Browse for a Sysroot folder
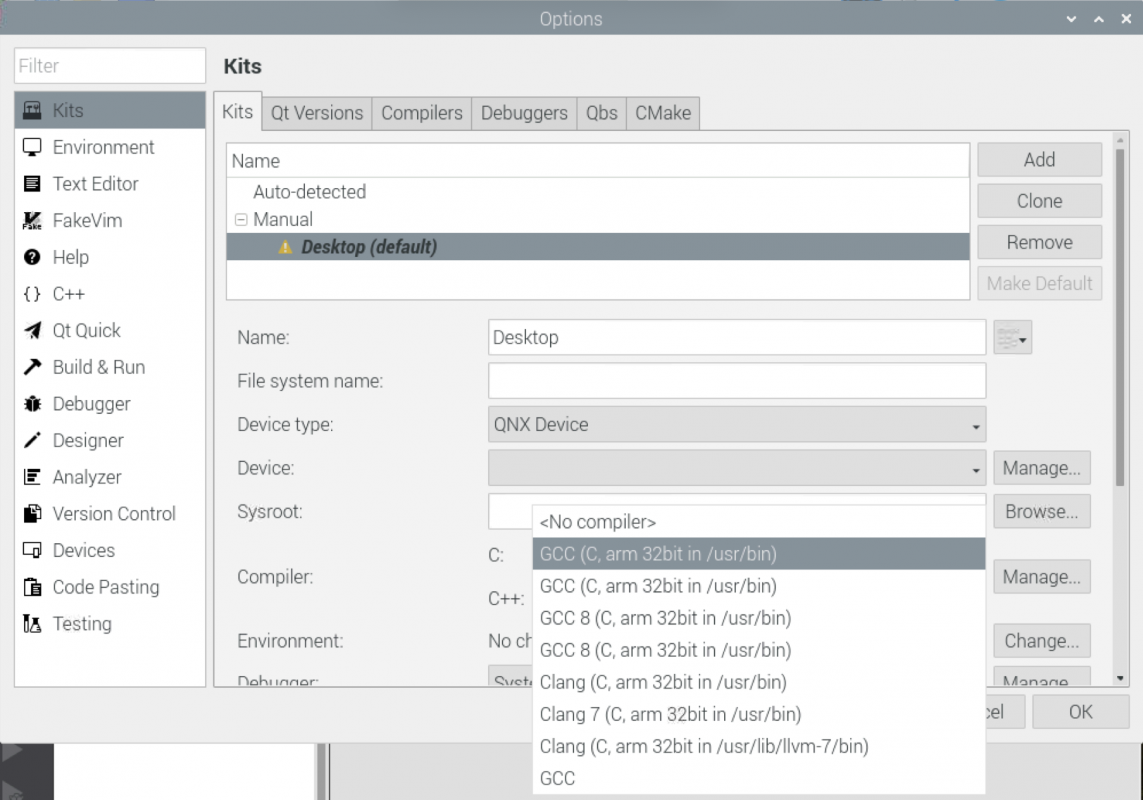The width and height of the screenshot is (1143, 800). coord(1042,511)
